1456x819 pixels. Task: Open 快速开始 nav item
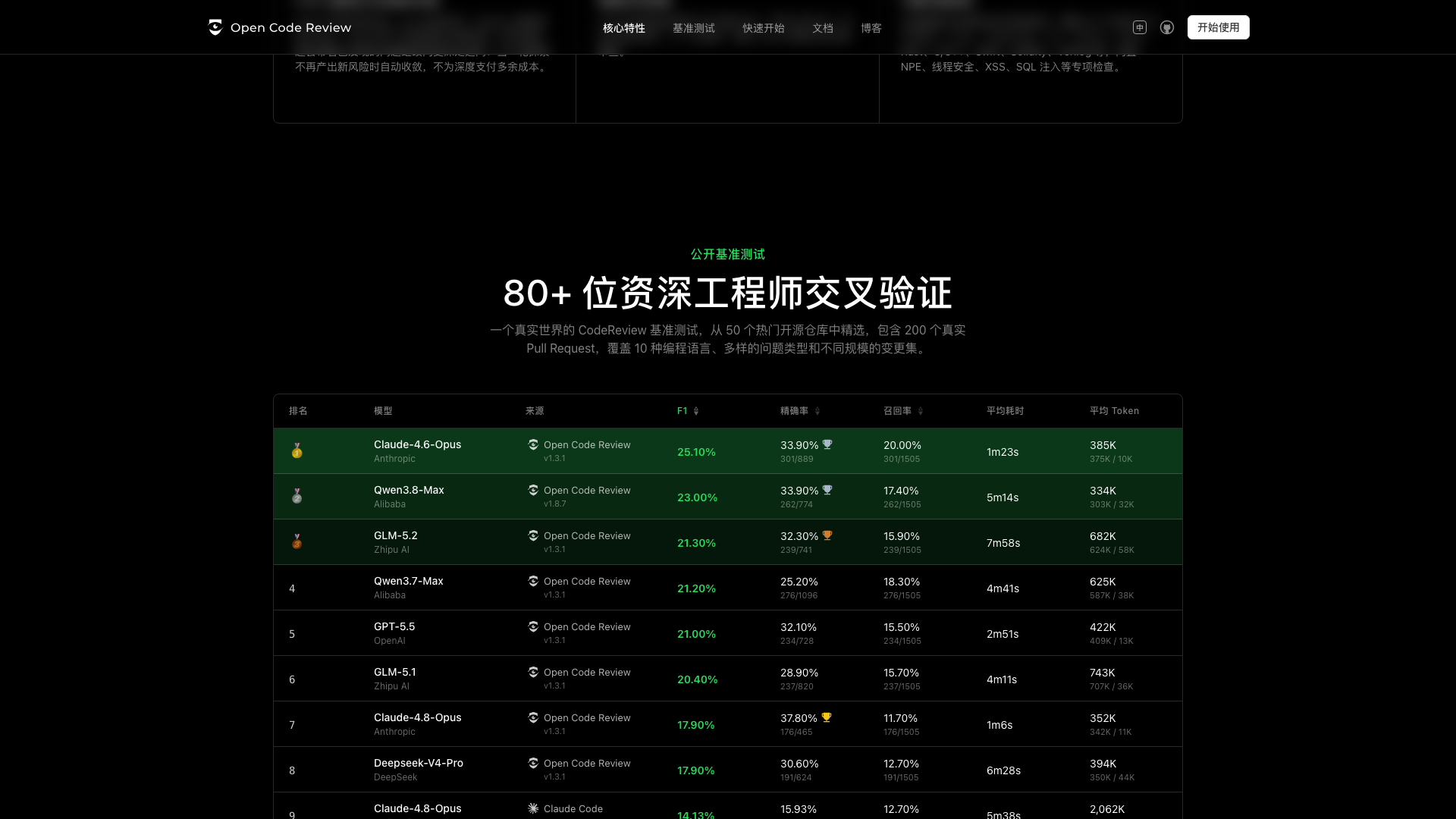(x=764, y=28)
